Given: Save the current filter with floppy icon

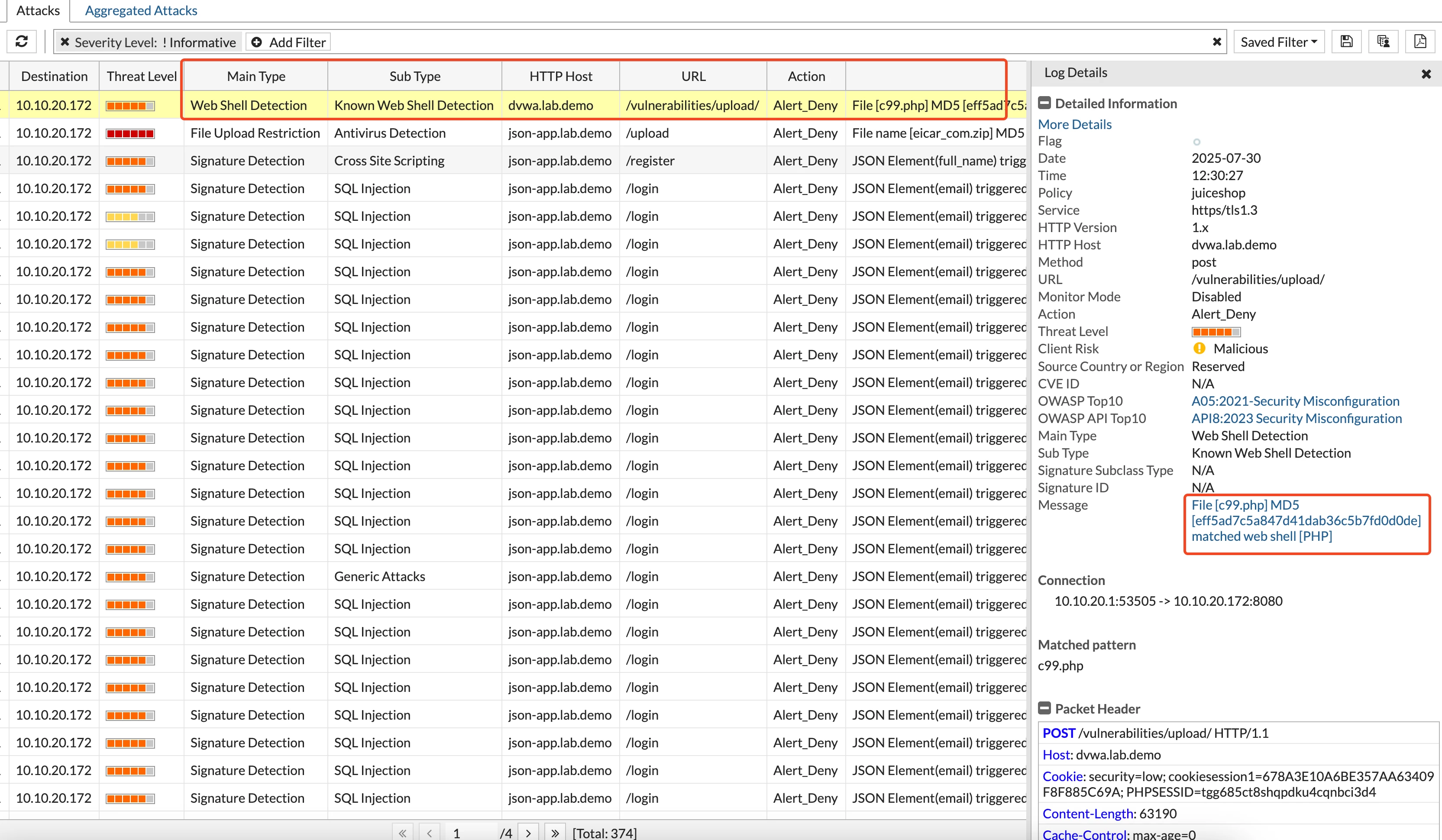Looking at the screenshot, I should click(x=1346, y=42).
